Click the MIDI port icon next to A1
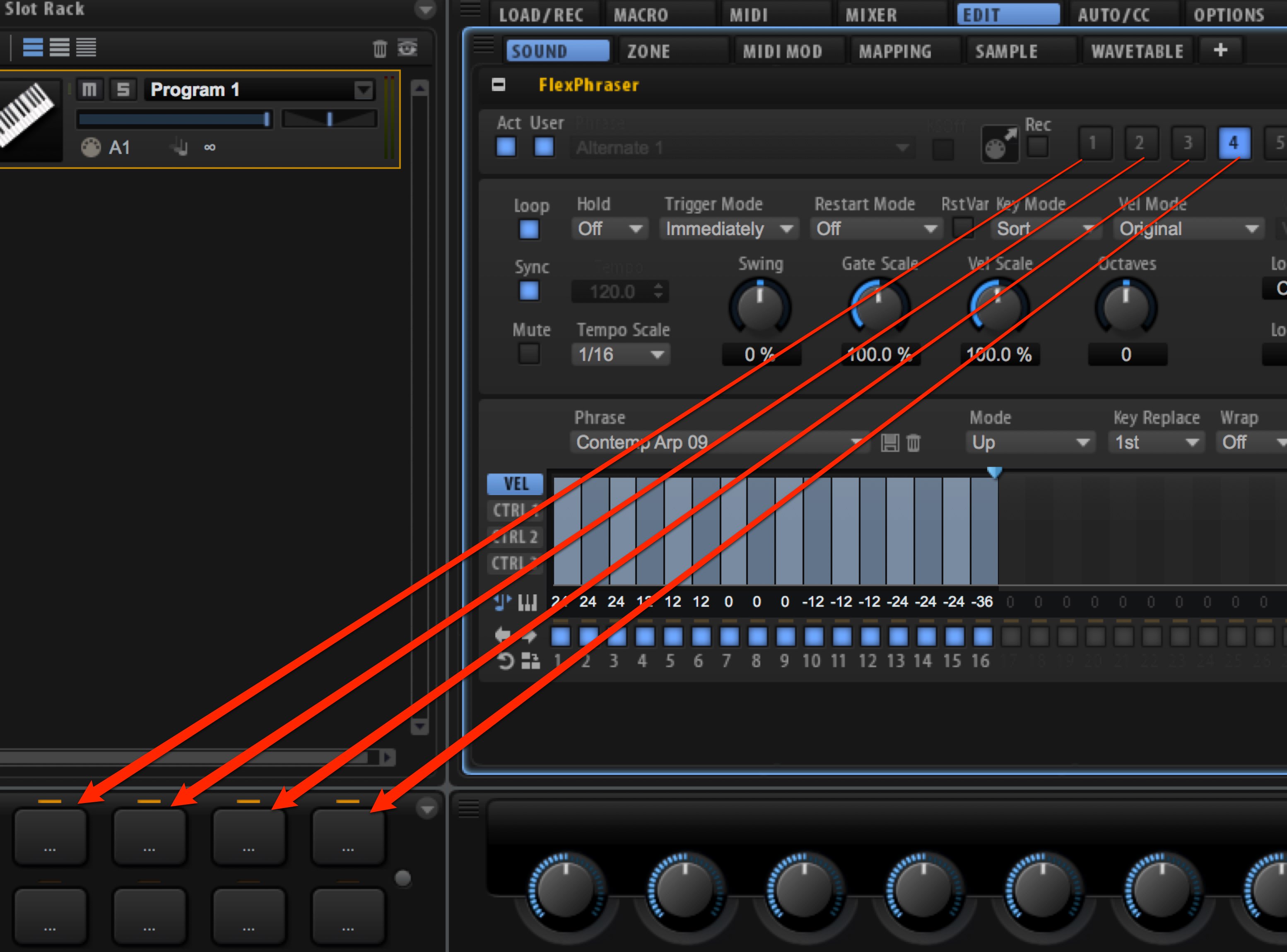The height and width of the screenshot is (952, 1287). (x=91, y=147)
